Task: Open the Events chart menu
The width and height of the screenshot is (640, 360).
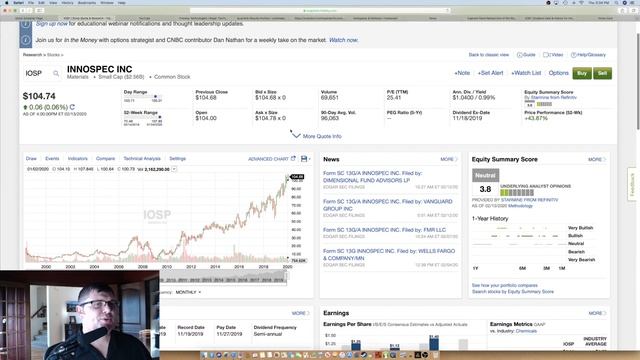Action: (52, 158)
